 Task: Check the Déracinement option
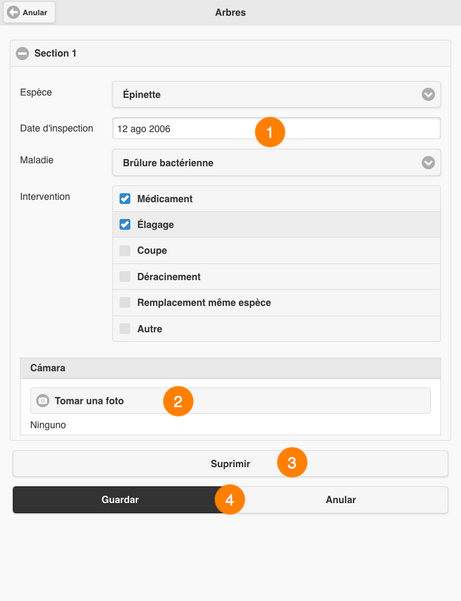click(x=125, y=276)
